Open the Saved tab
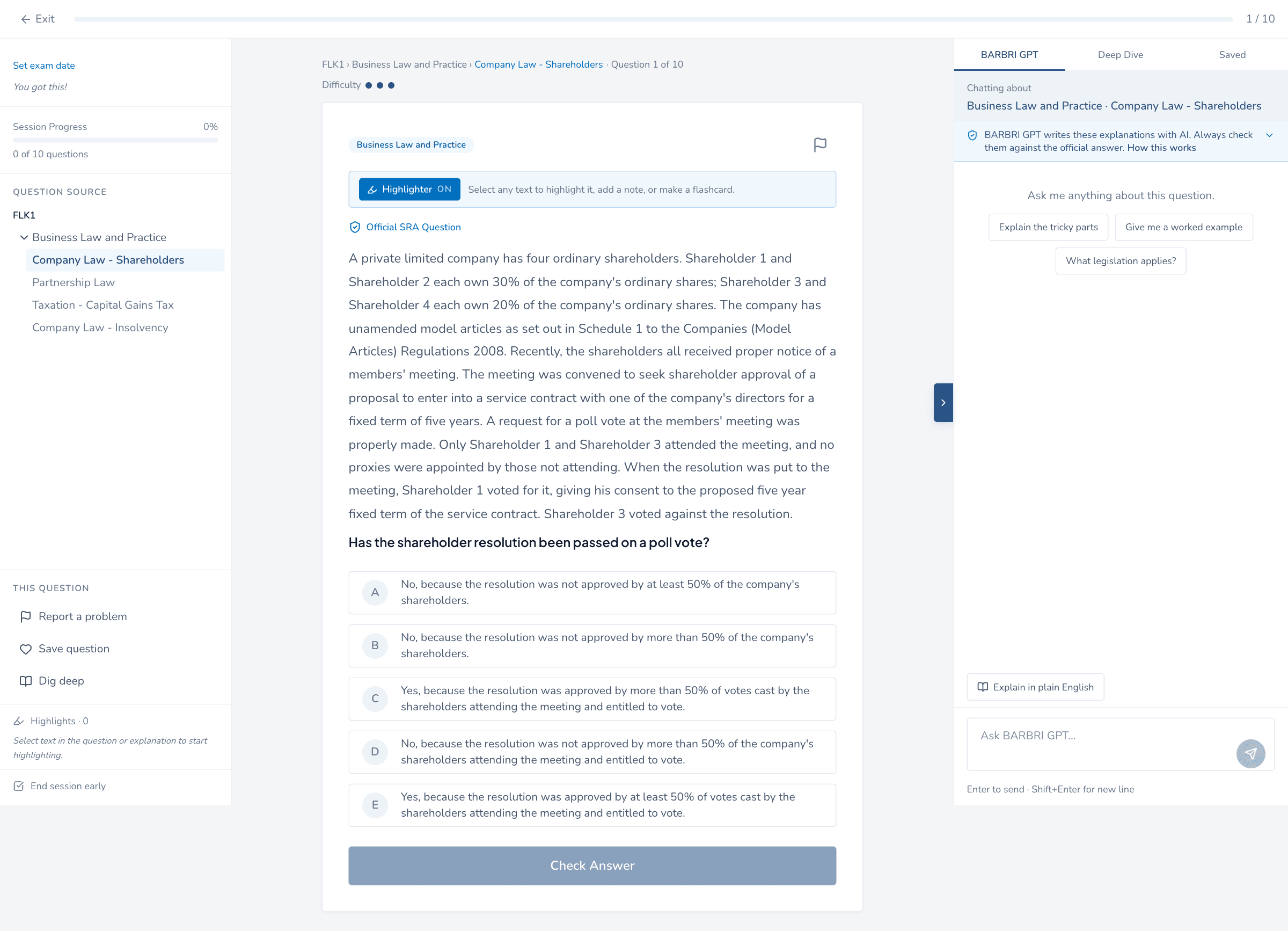This screenshot has width=1288, height=931. click(1232, 55)
